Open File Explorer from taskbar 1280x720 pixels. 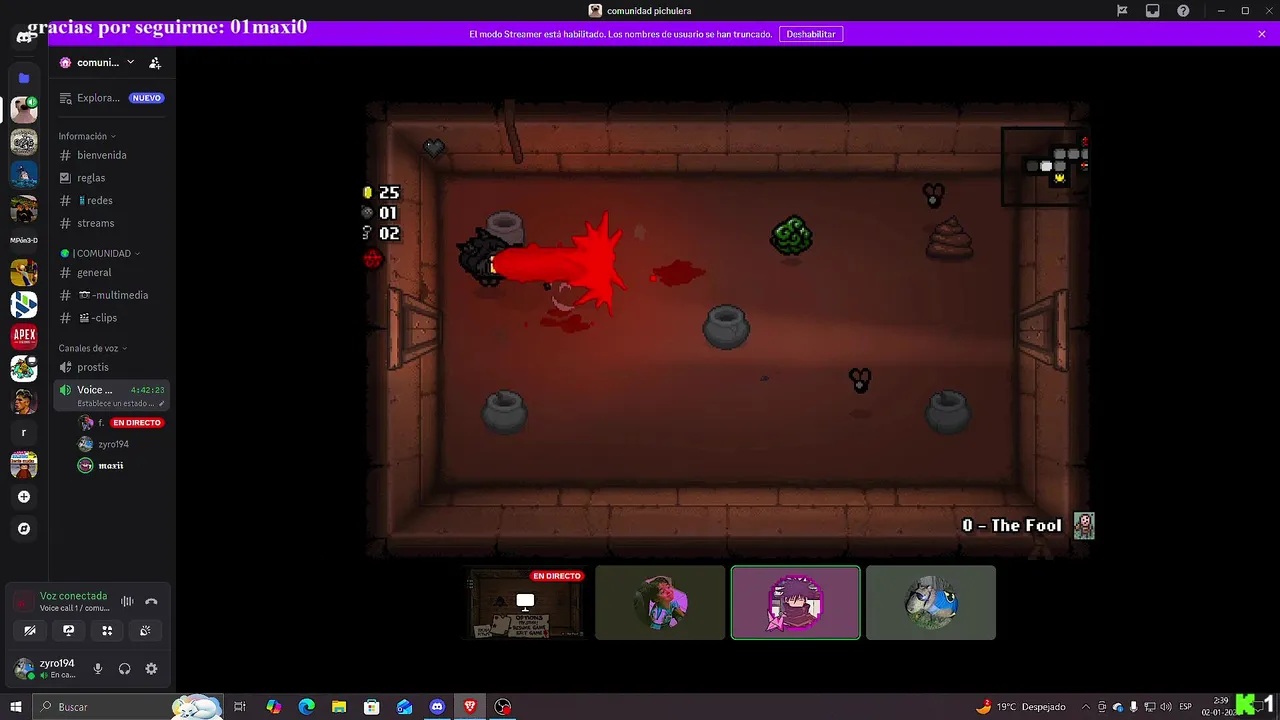(339, 707)
